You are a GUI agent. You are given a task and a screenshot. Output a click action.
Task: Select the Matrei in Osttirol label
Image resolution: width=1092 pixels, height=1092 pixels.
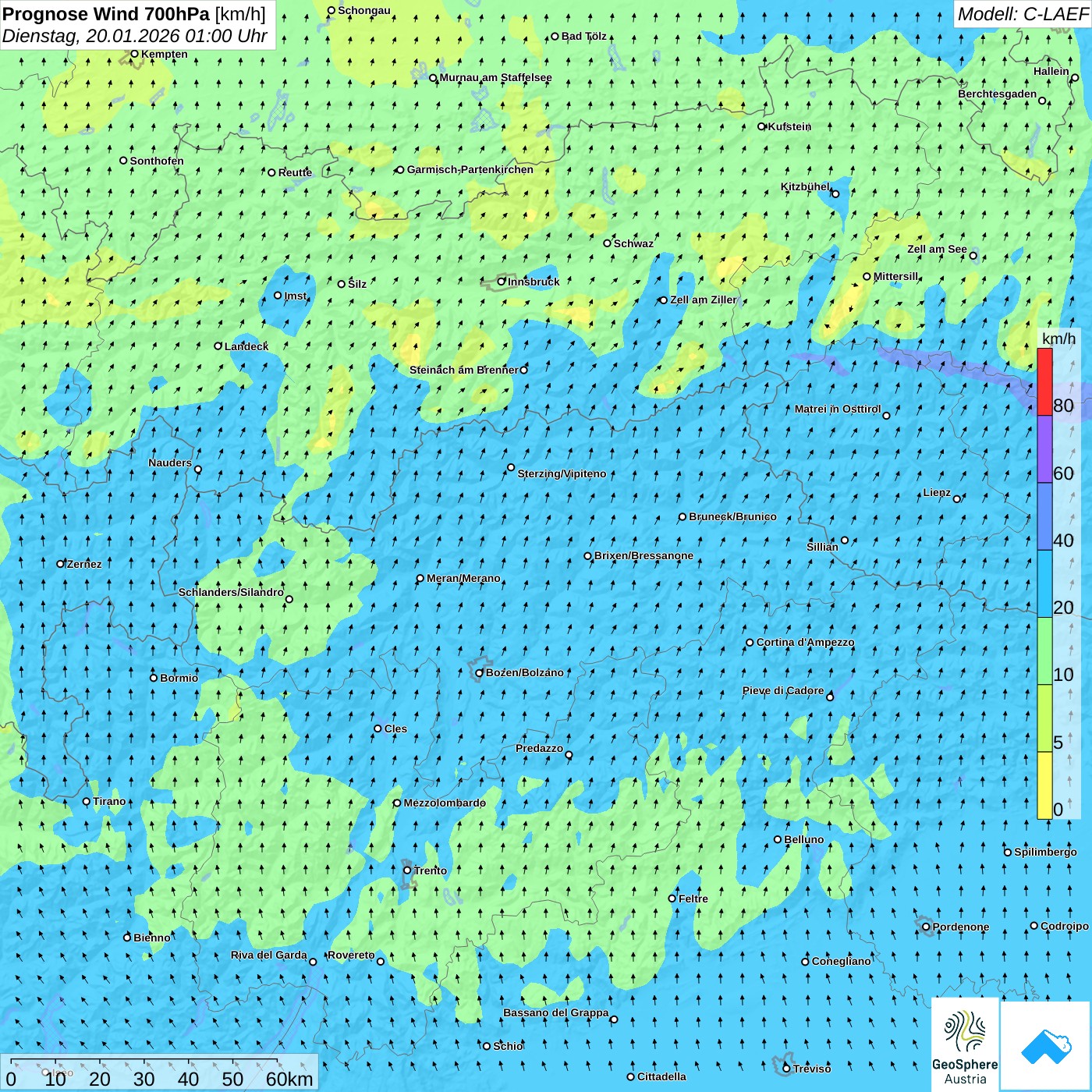tap(838, 409)
